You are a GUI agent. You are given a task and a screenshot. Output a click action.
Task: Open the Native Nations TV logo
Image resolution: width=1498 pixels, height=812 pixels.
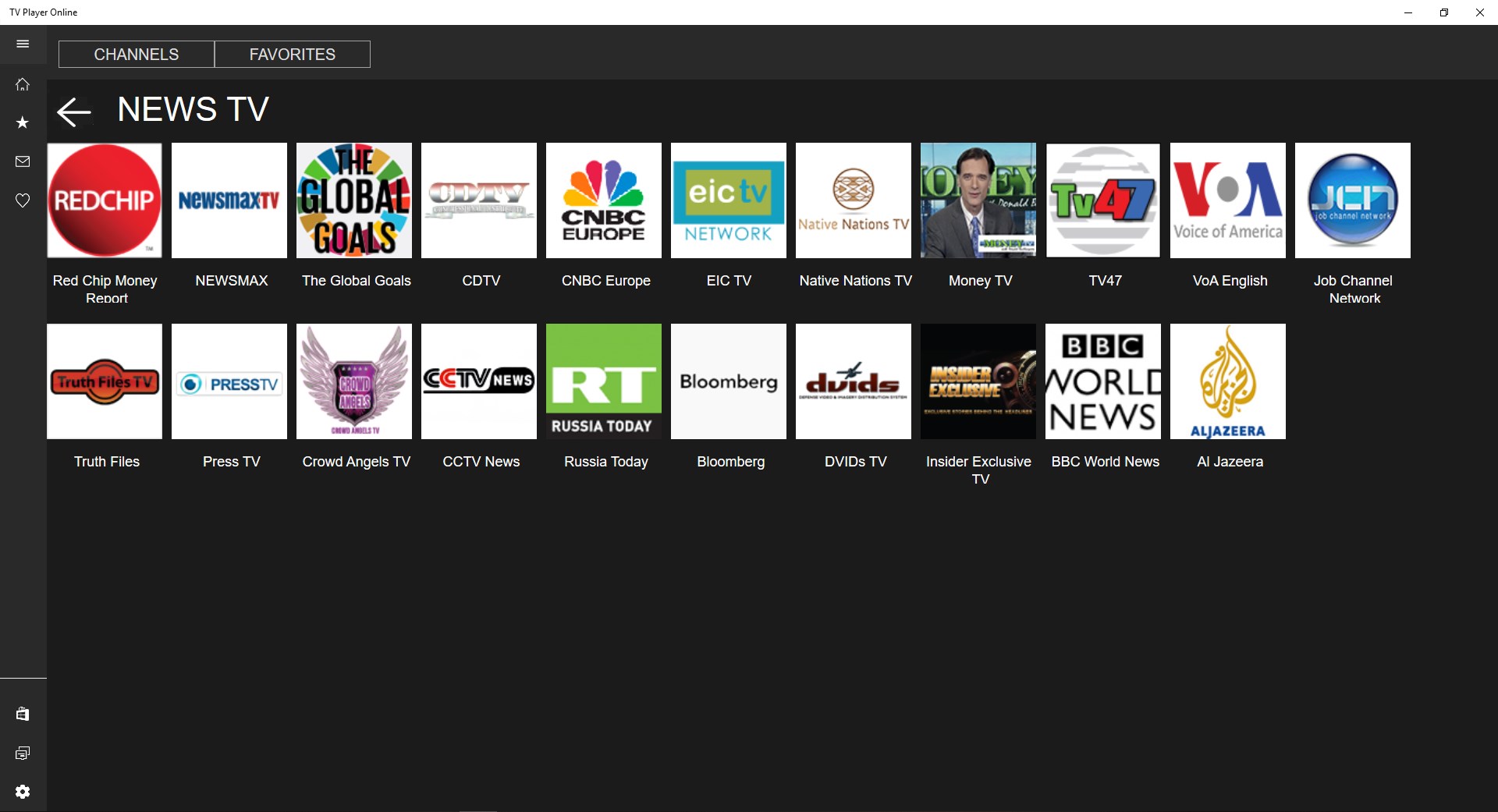click(854, 200)
